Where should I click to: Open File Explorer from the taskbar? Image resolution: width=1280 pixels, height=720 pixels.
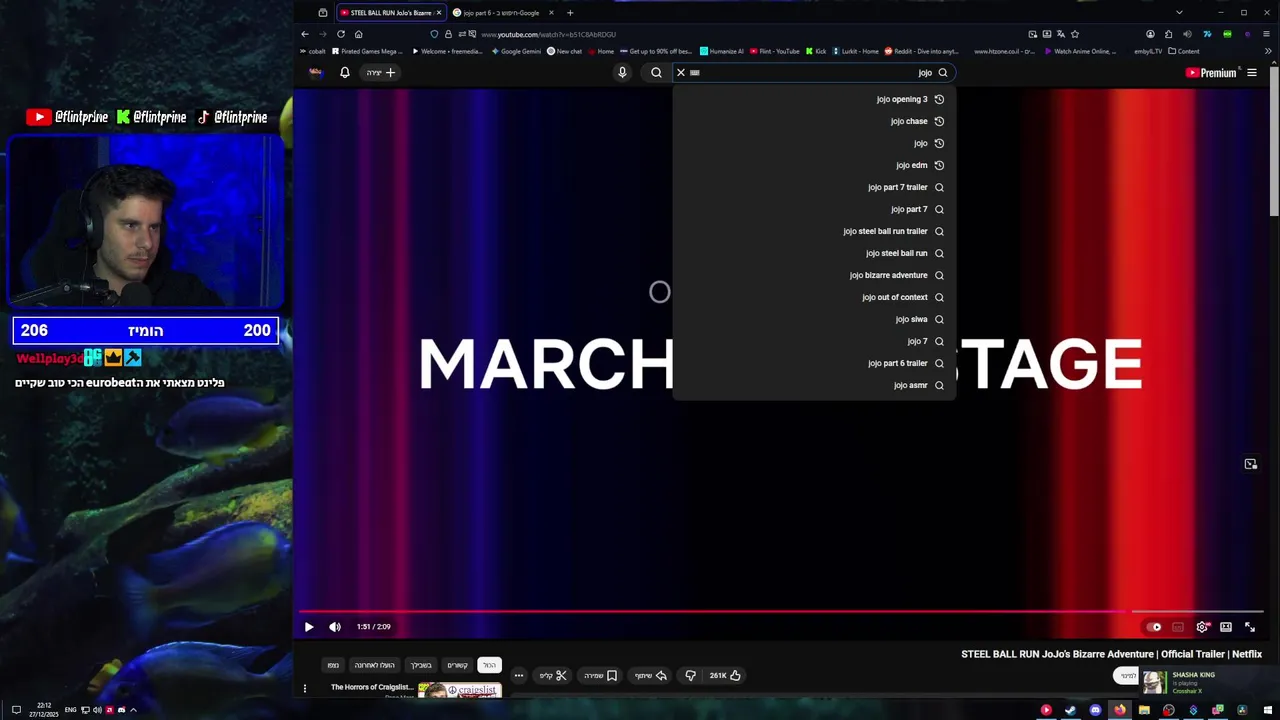pyautogui.click(x=1144, y=710)
